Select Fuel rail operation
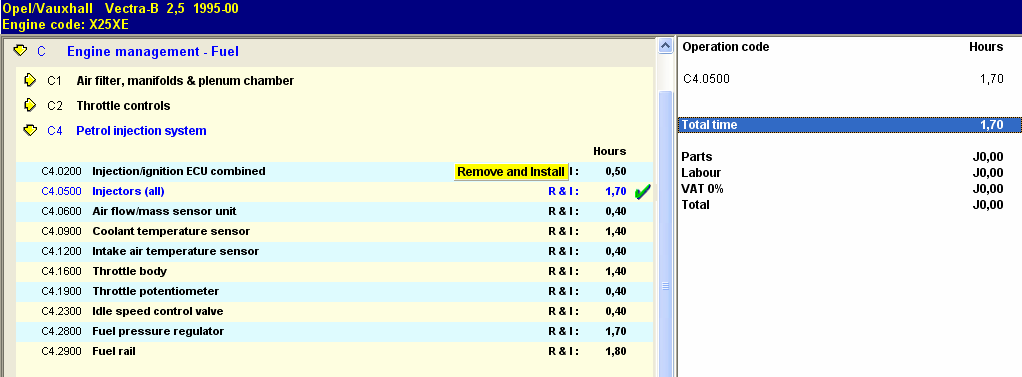 [x=114, y=352]
